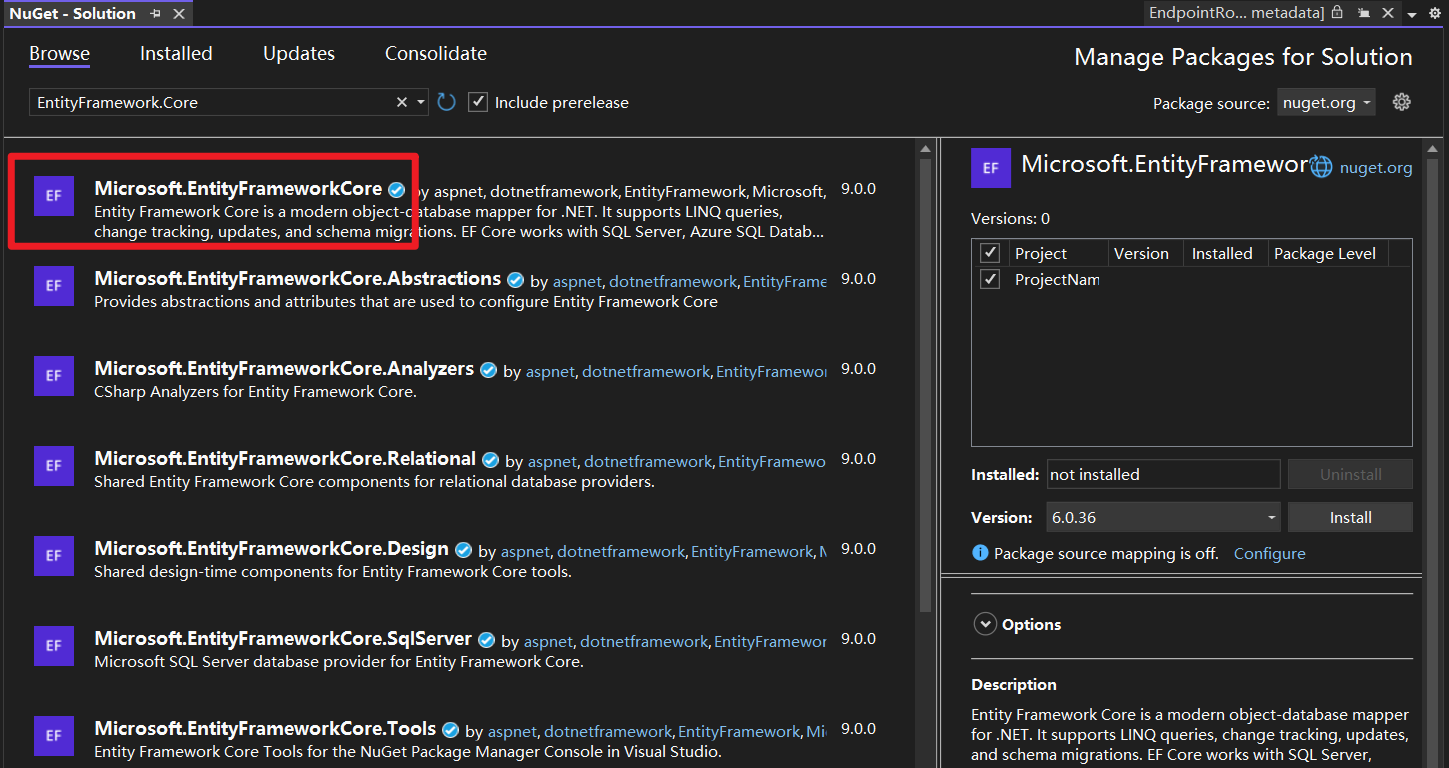Open the window options gear at top right
1449x768 pixels.
[1433, 13]
